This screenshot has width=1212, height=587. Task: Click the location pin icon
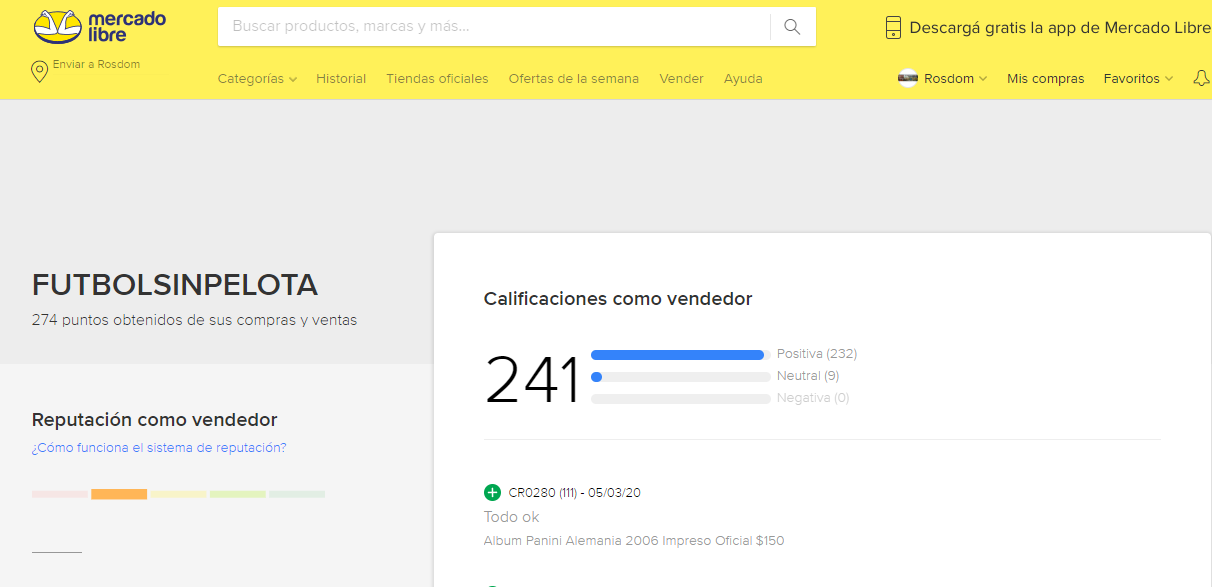point(40,71)
